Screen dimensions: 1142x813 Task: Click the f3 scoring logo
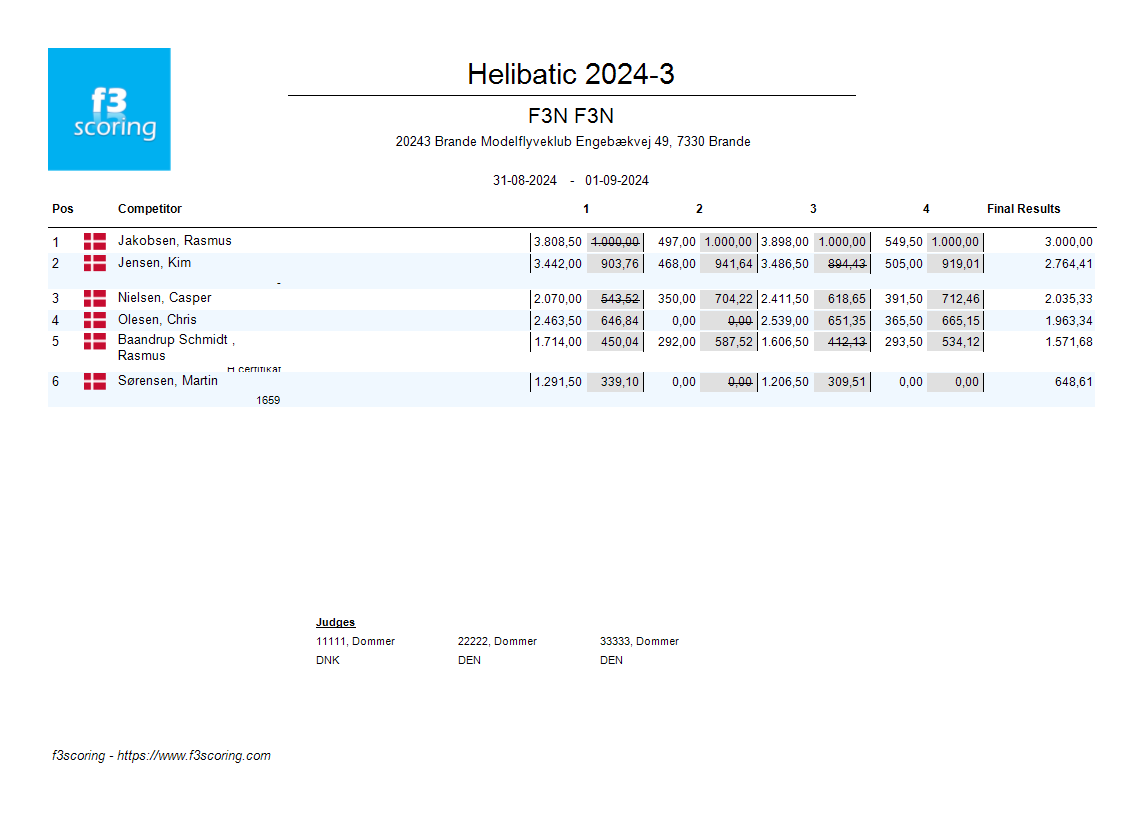point(109,109)
